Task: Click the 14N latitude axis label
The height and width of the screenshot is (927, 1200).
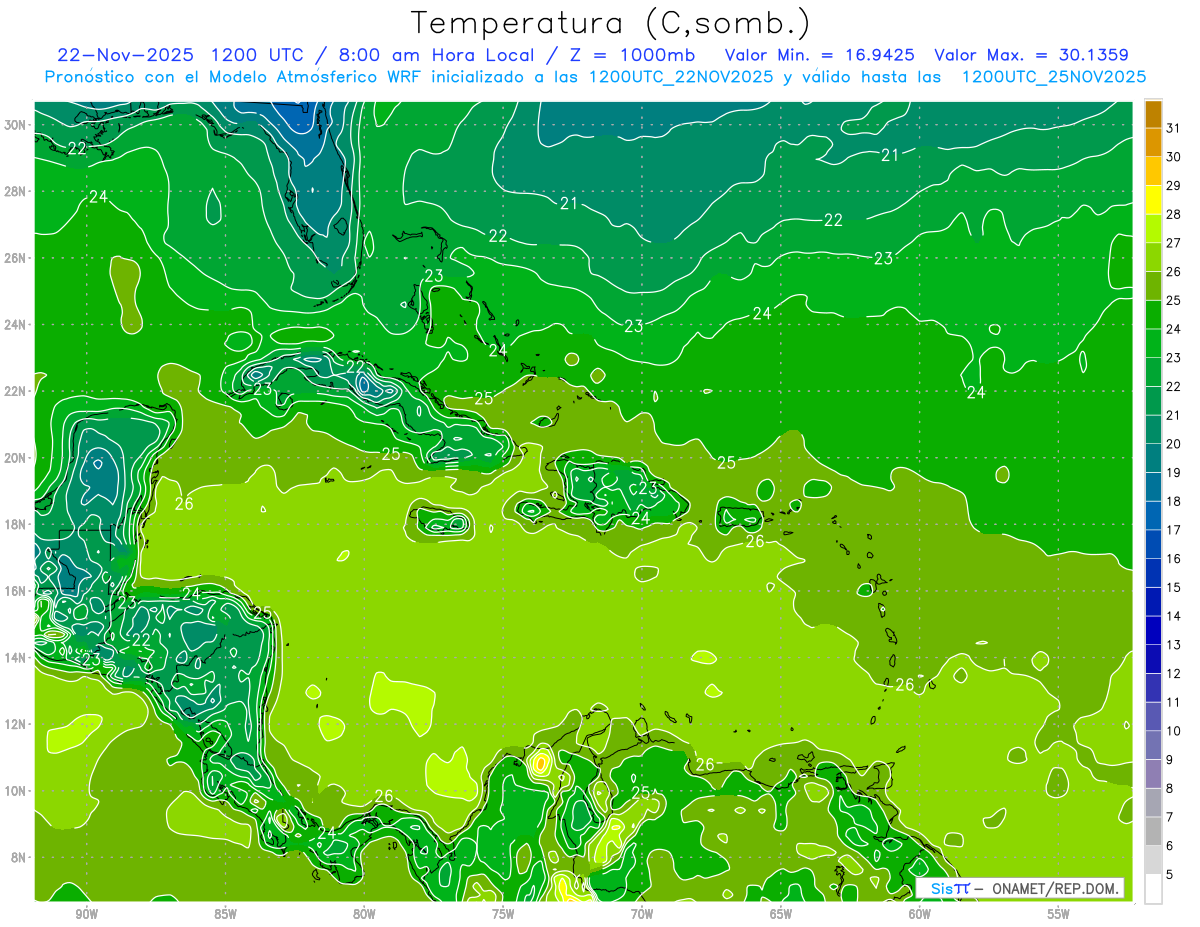Action: (x=17, y=658)
